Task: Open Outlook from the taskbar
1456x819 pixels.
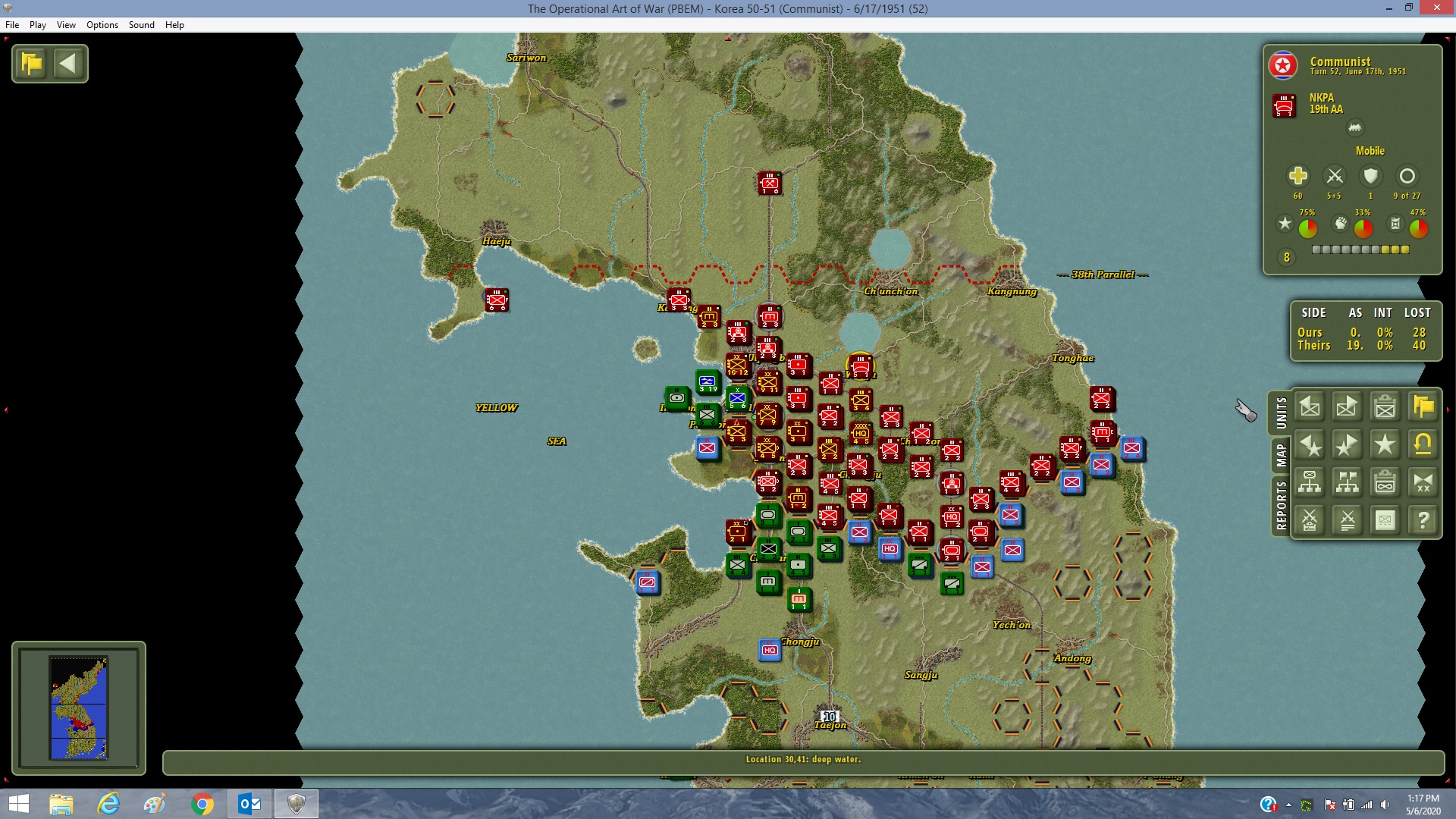Action: tap(249, 804)
